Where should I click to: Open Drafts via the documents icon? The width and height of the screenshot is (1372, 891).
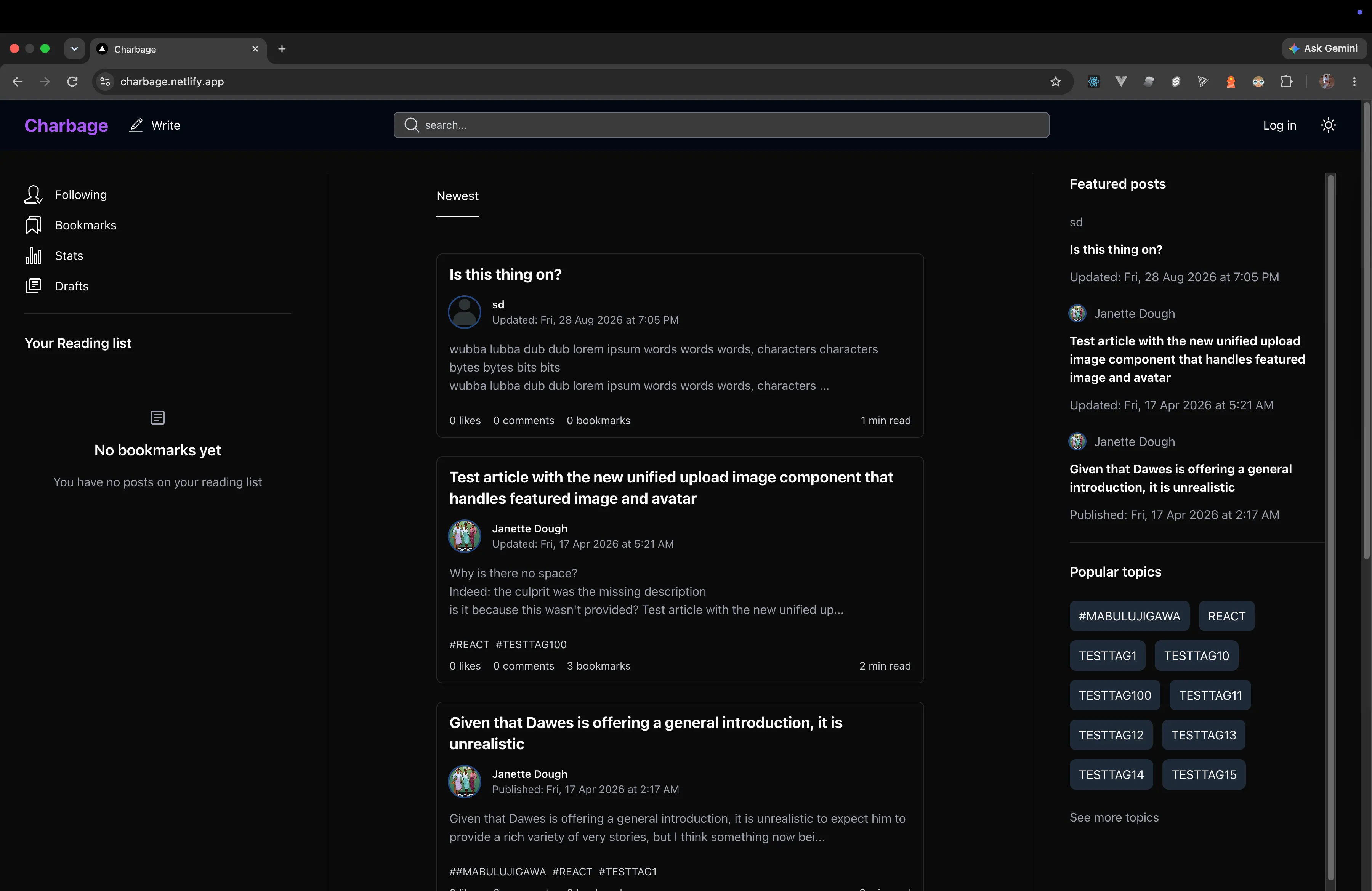[34, 286]
